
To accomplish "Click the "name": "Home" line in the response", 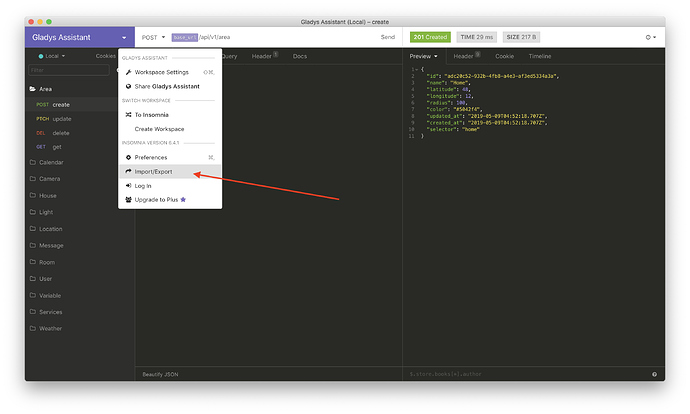I will [x=448, y=83].
